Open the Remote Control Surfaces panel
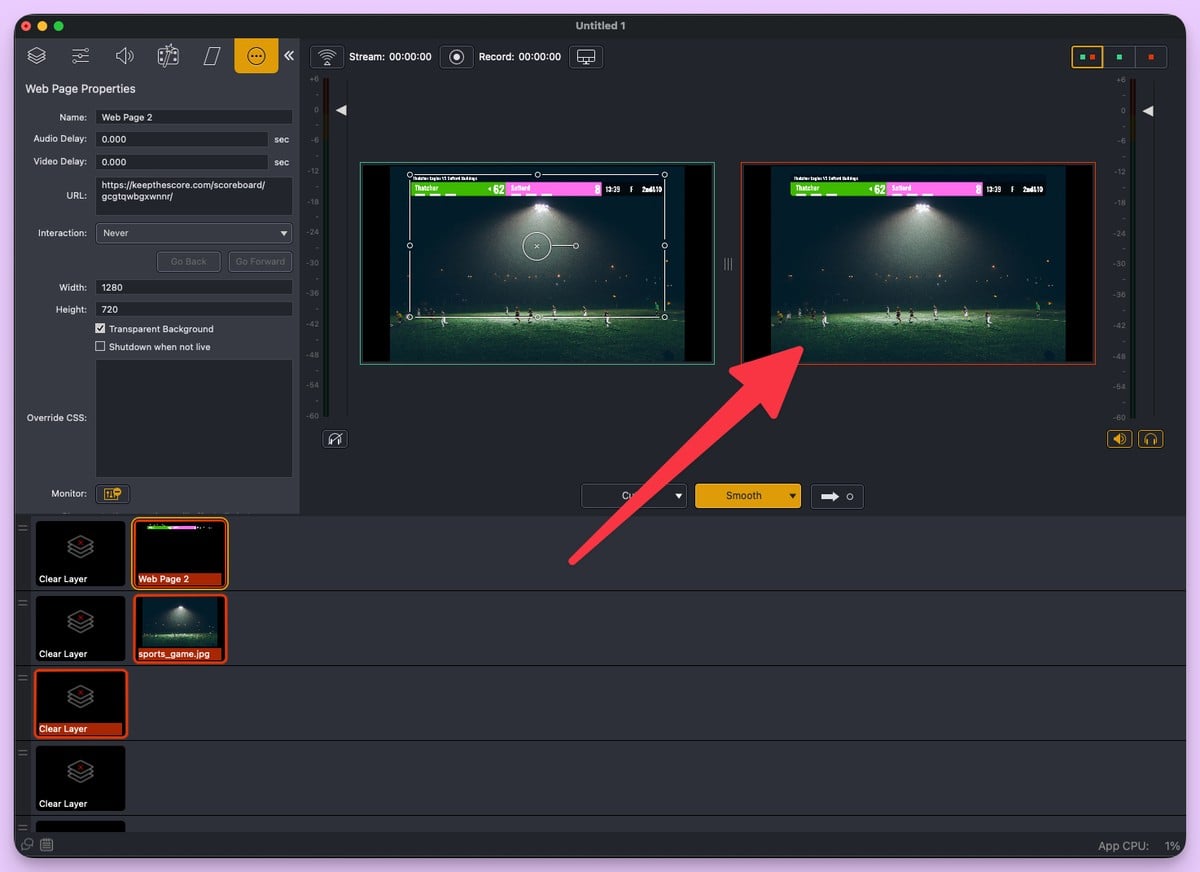 (x=168, y=55)
